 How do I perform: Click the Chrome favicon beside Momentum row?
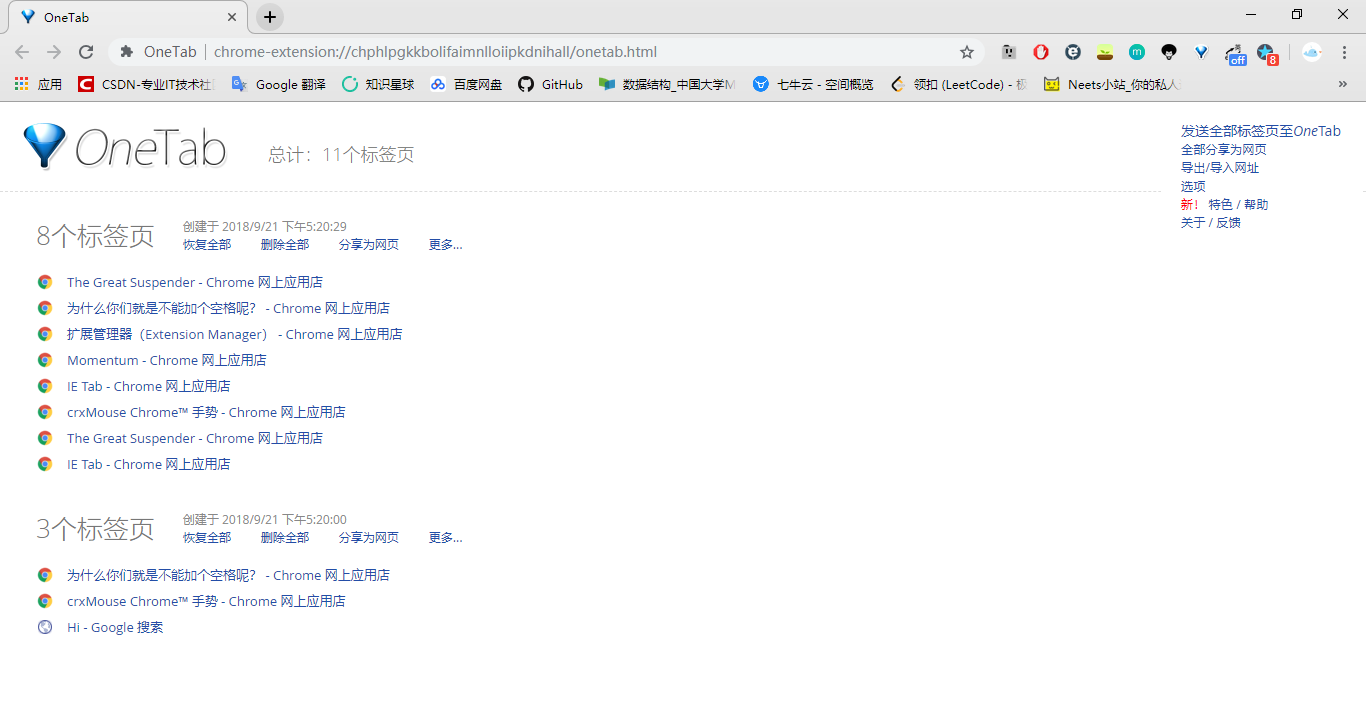[x=44, y=360]
